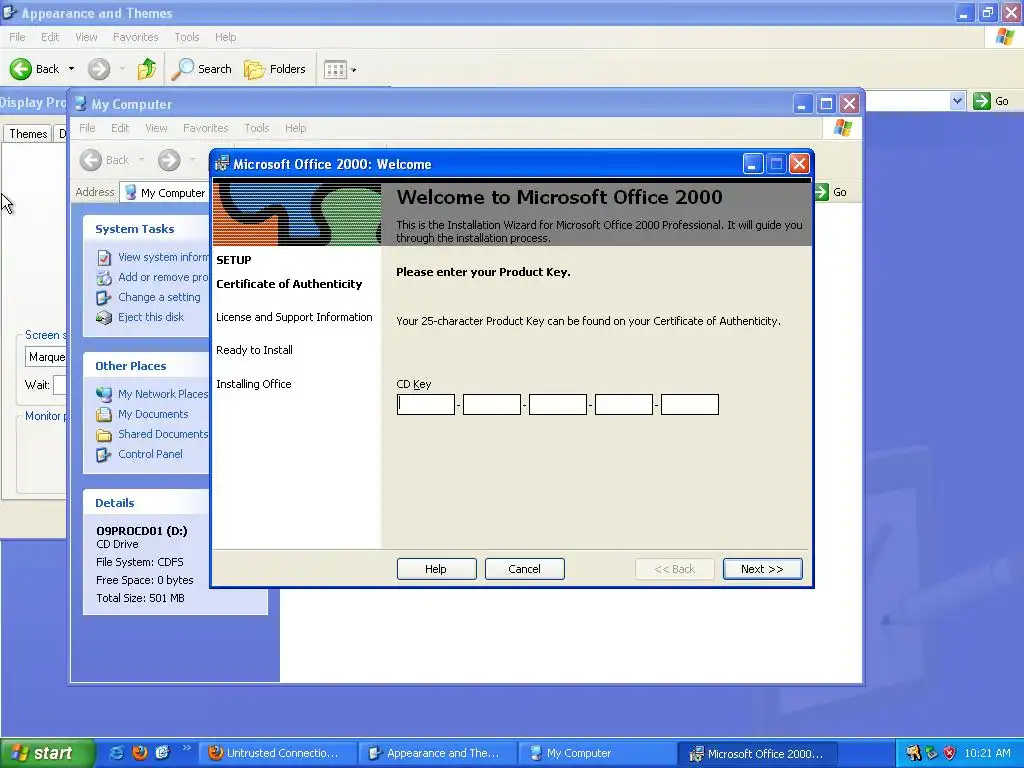The width and height of the screenshot is (1024, 768).
Task: Click Forward arrow in Appearance and Themes toolbar
Action: click(99, 69)
